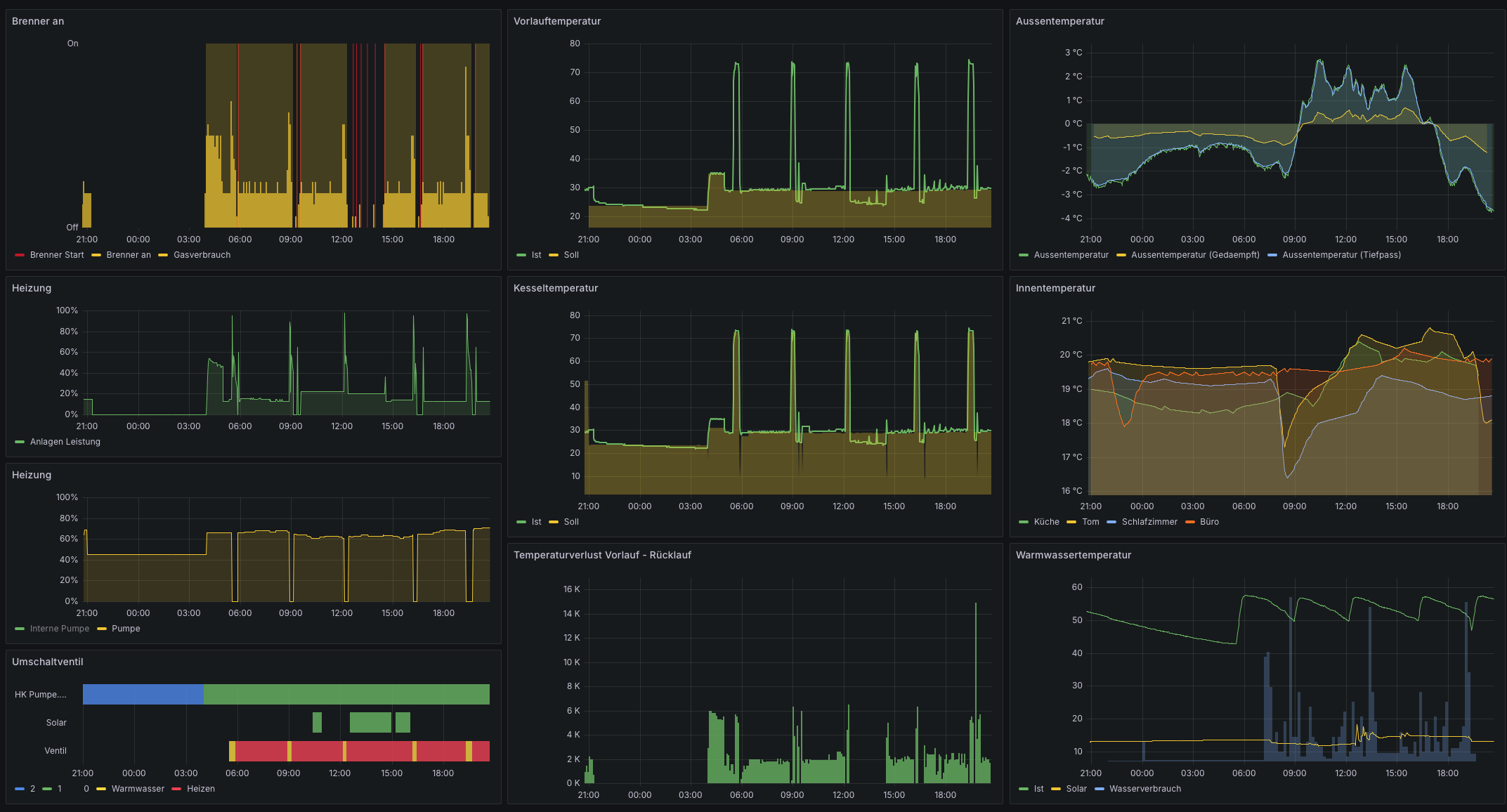The height and width of the screenshot is (812, 1507).
Task: Click the green HK Pumpe state bar
Action: (x=346, y=694)
